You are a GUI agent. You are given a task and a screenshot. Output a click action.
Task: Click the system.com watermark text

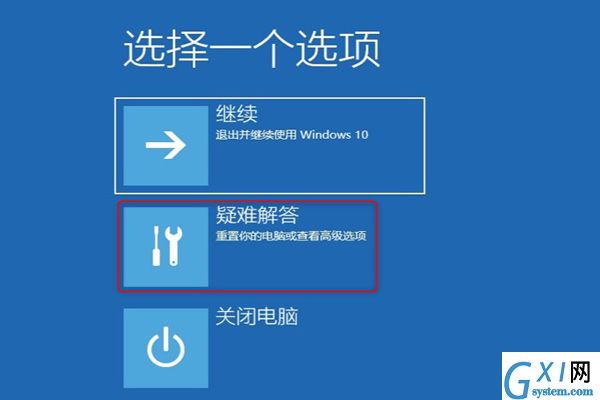pyautogui.click(x=562, y=391)
